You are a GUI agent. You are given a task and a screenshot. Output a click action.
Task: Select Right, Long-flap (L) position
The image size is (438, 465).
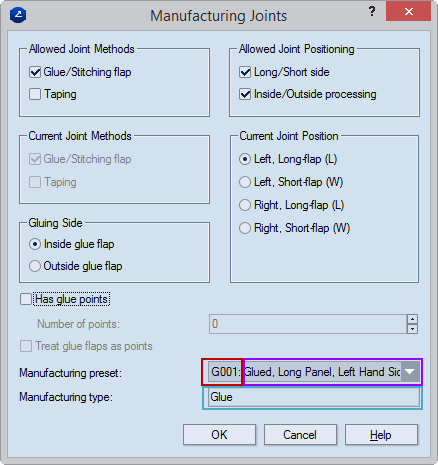coord(245,205)
